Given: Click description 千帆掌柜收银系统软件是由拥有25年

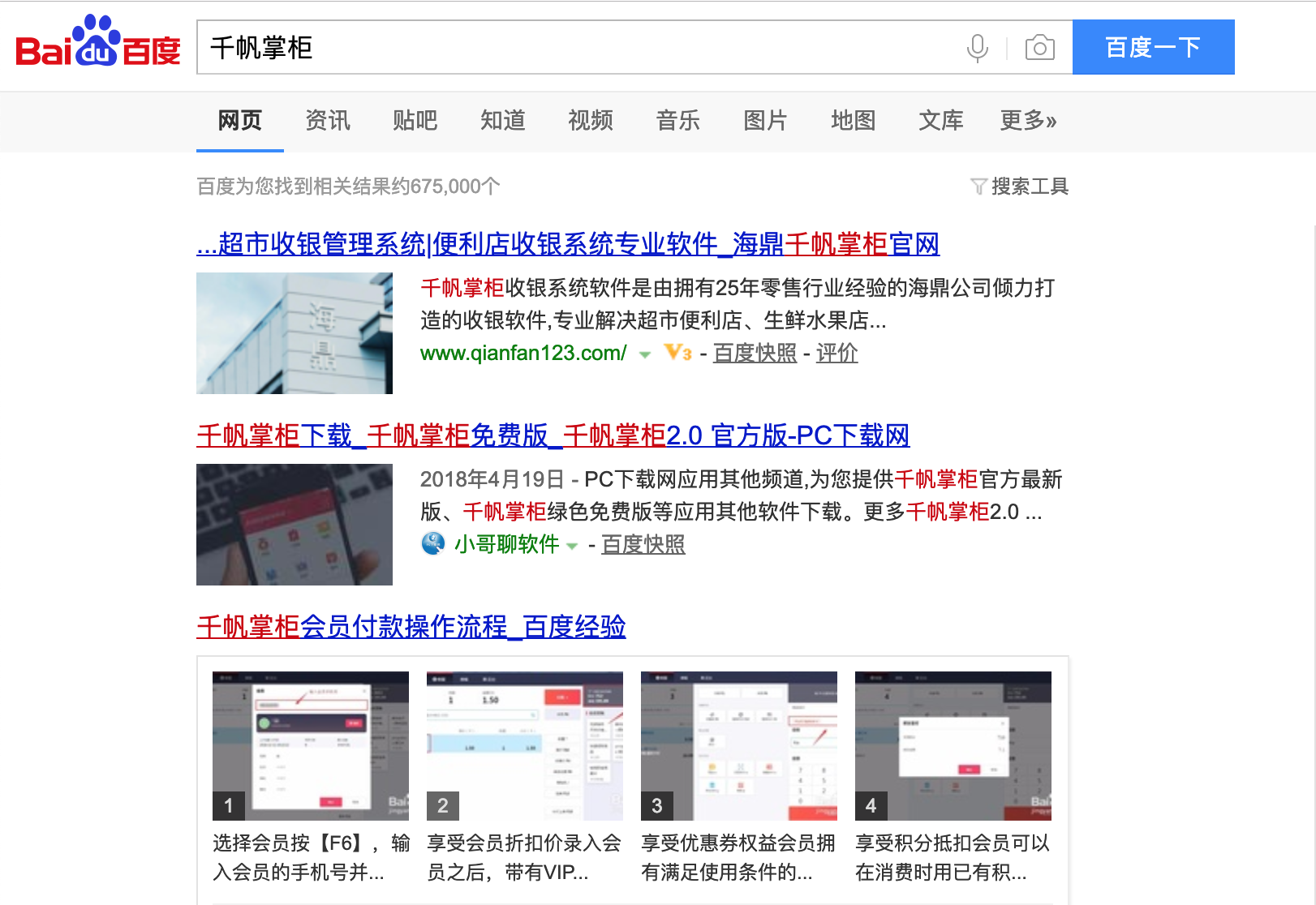Looking at the screenshot, I should pos(738,304).
